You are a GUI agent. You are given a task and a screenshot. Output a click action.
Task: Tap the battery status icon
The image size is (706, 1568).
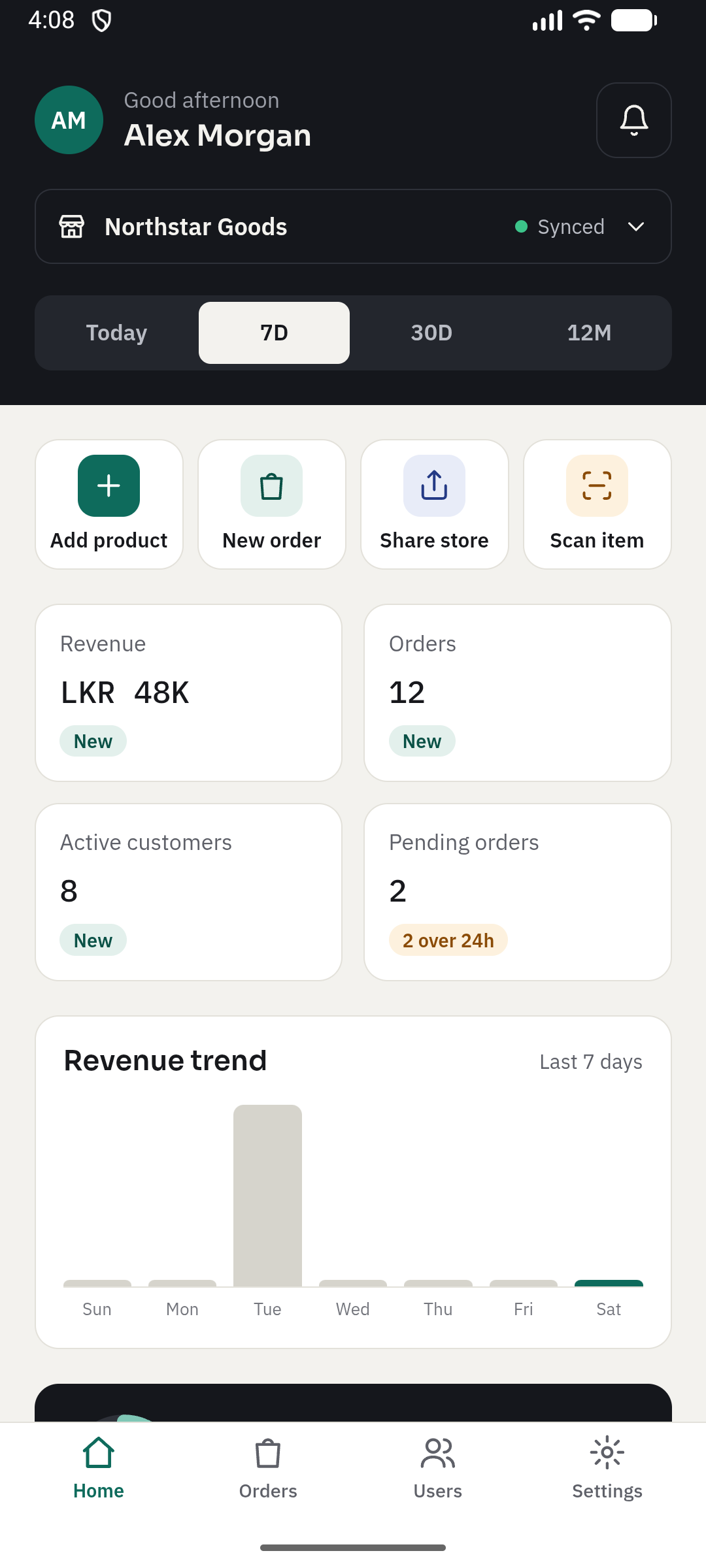click(633, 20)
